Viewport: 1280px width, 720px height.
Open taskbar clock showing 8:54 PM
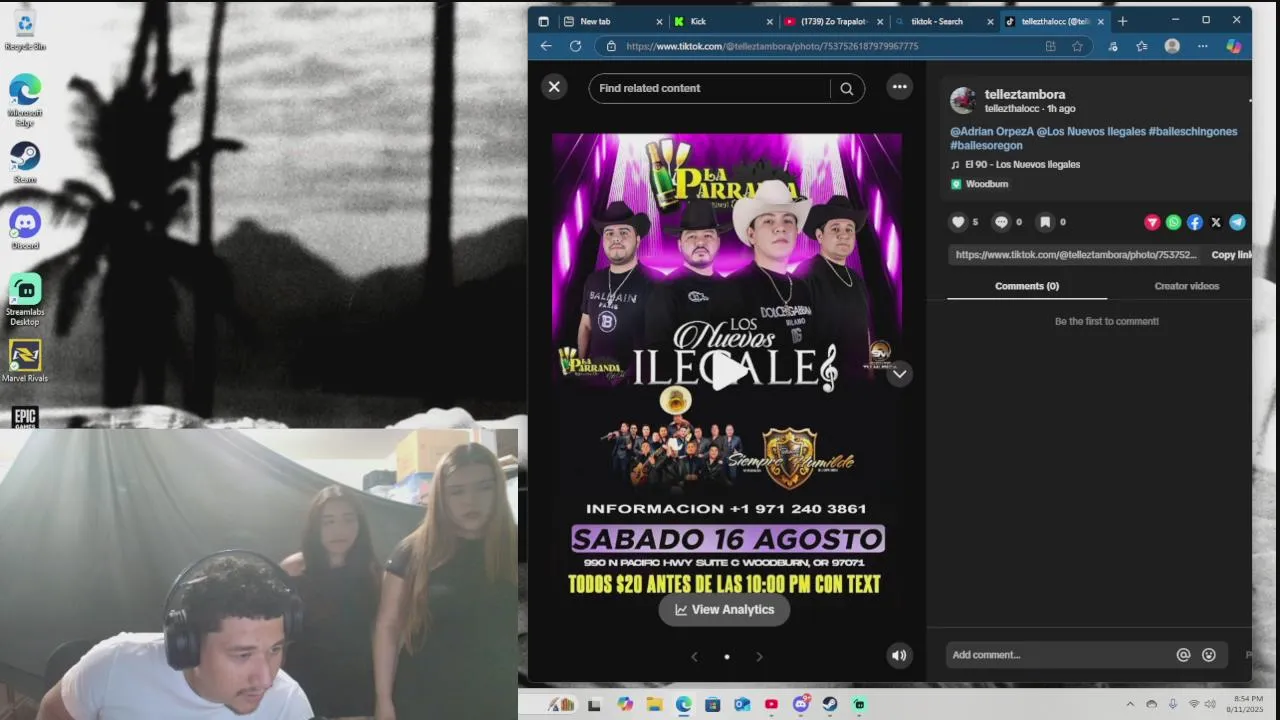click(1247, 704)
